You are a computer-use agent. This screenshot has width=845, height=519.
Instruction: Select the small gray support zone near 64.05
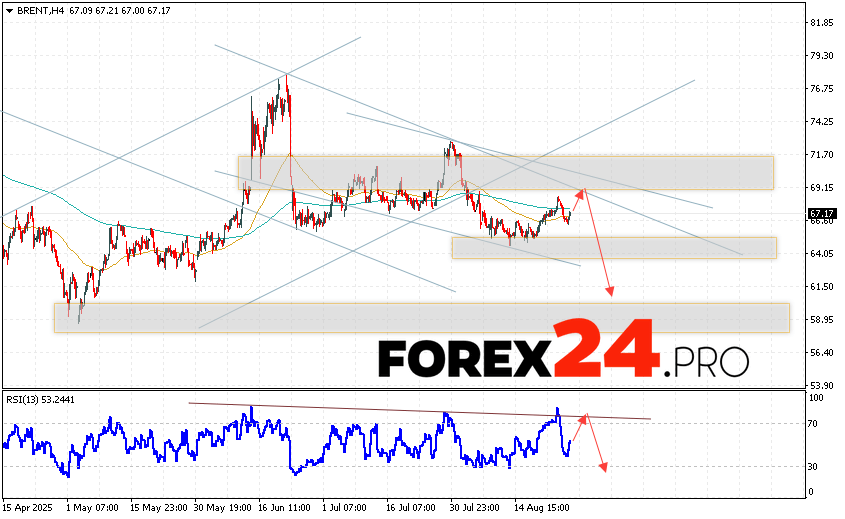pos(613,248)
